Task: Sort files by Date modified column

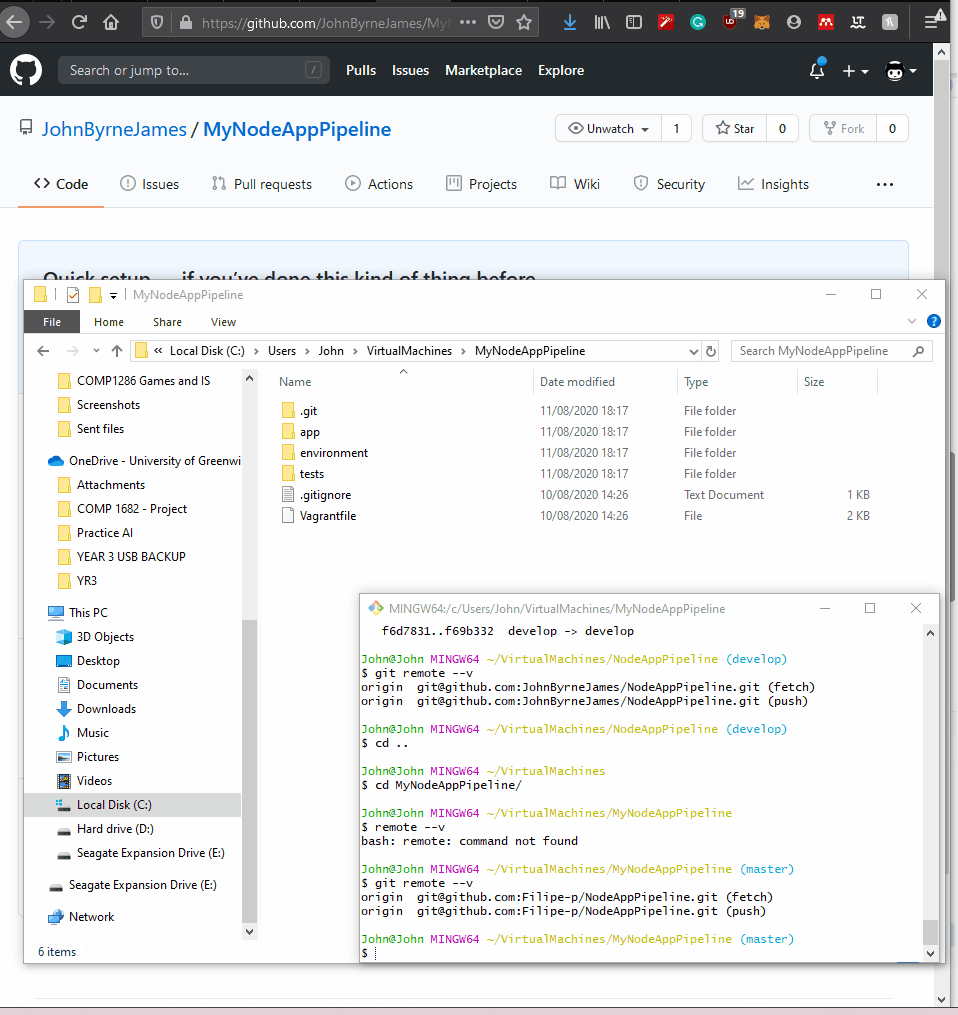Action: click(577, 382)
